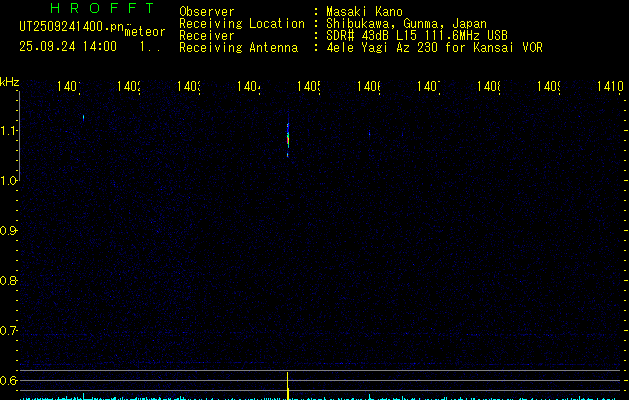This screenshot has width=629, height=400.
Task: Click the HROFFT title text
Action: [102, 8]
